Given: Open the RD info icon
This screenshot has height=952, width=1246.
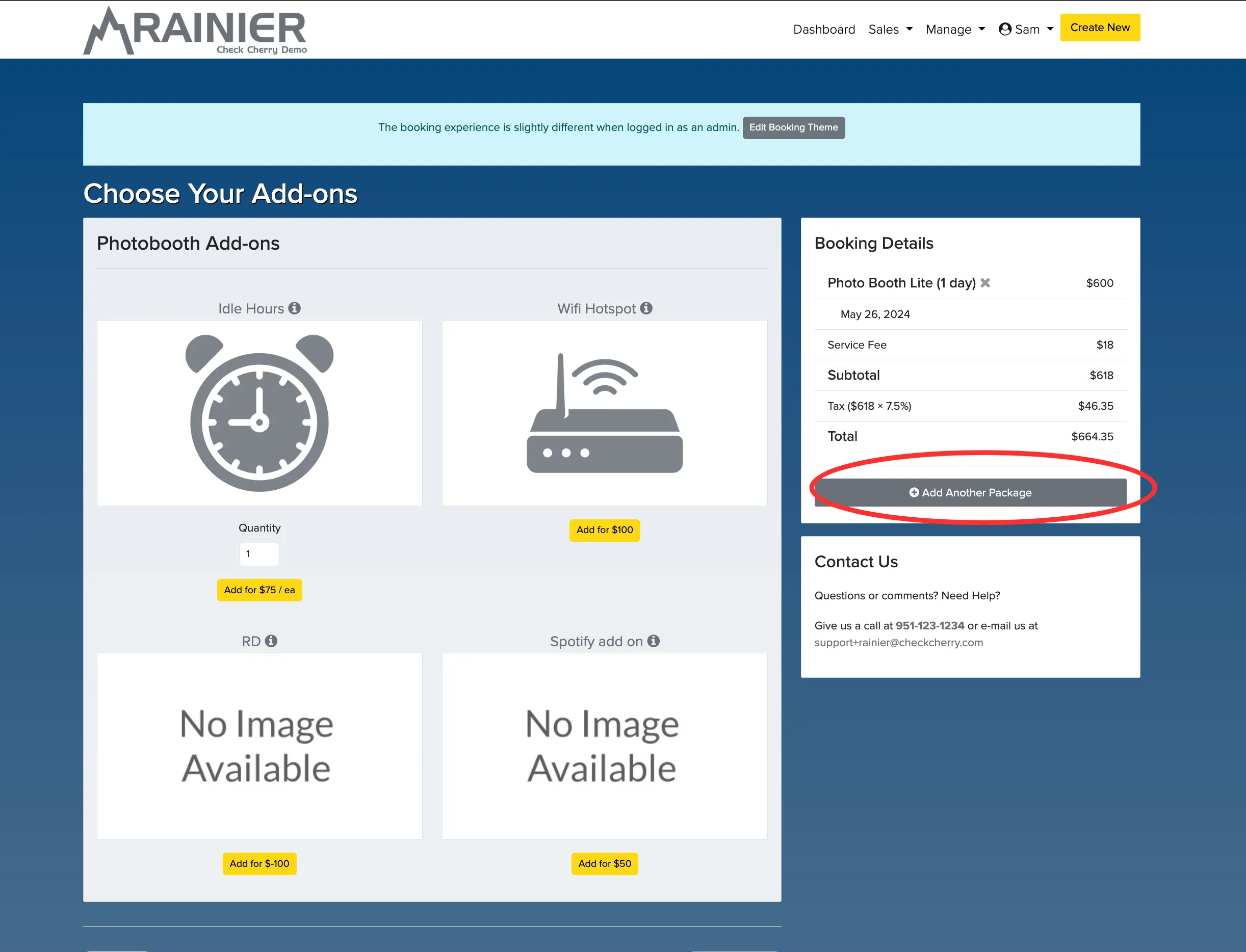Looking at the screenshot, I should [271, 641].
